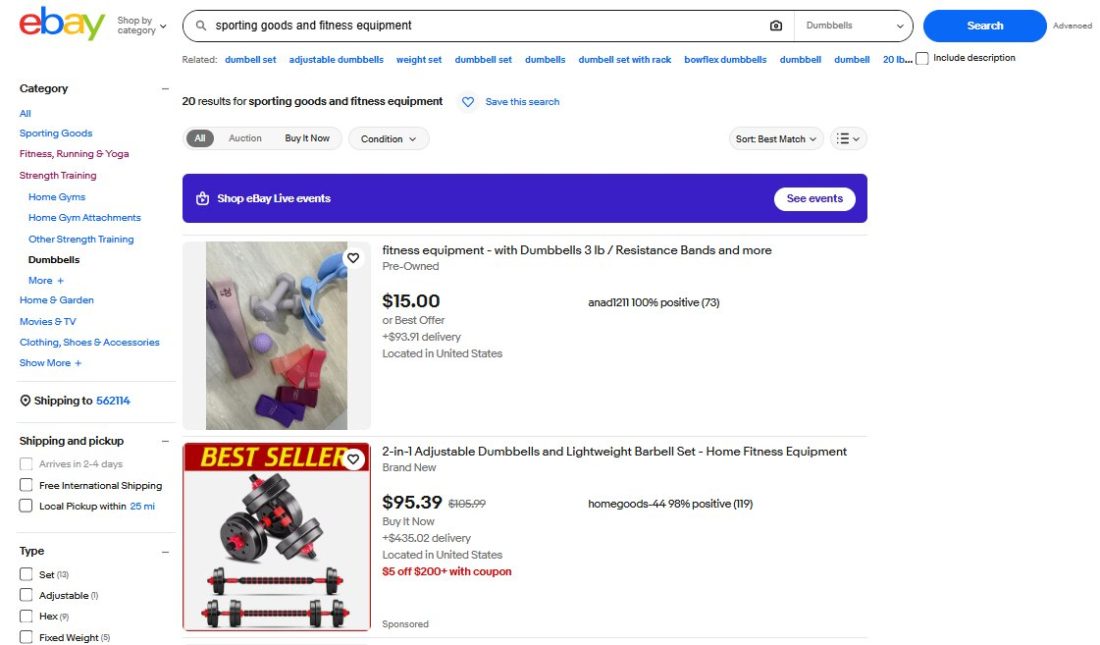The image size is (1100, 645).
Task: Check the Include description box
Action: click(x=923, y=58)
